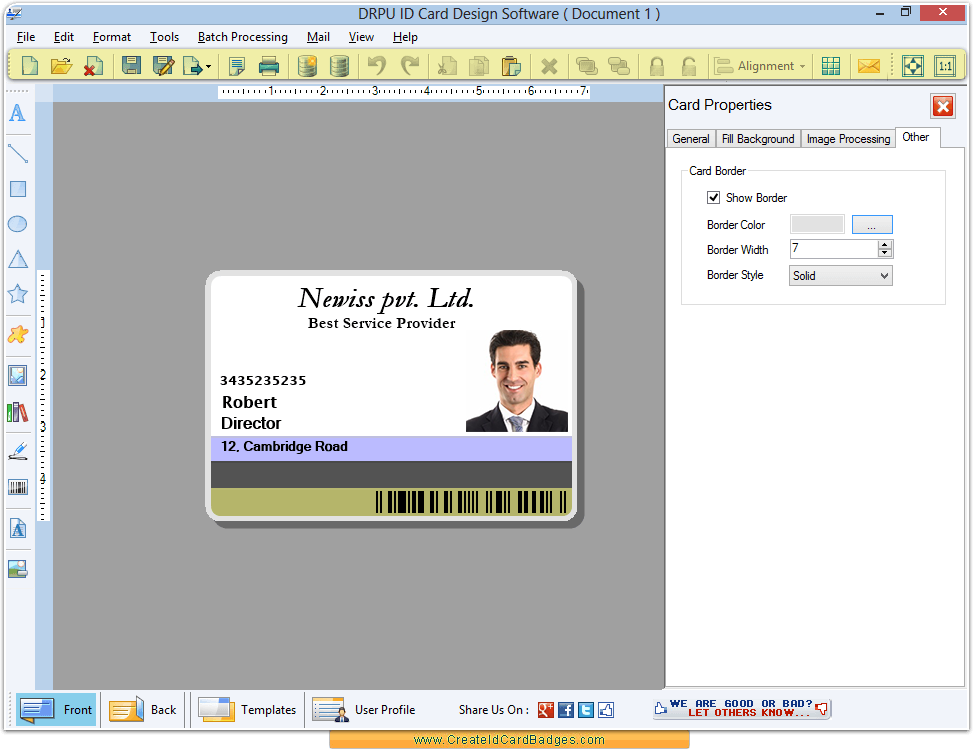Viewport: 973px width, 750px height.
Task: Open the Batch Processing menu
Action: pos(243,37)
